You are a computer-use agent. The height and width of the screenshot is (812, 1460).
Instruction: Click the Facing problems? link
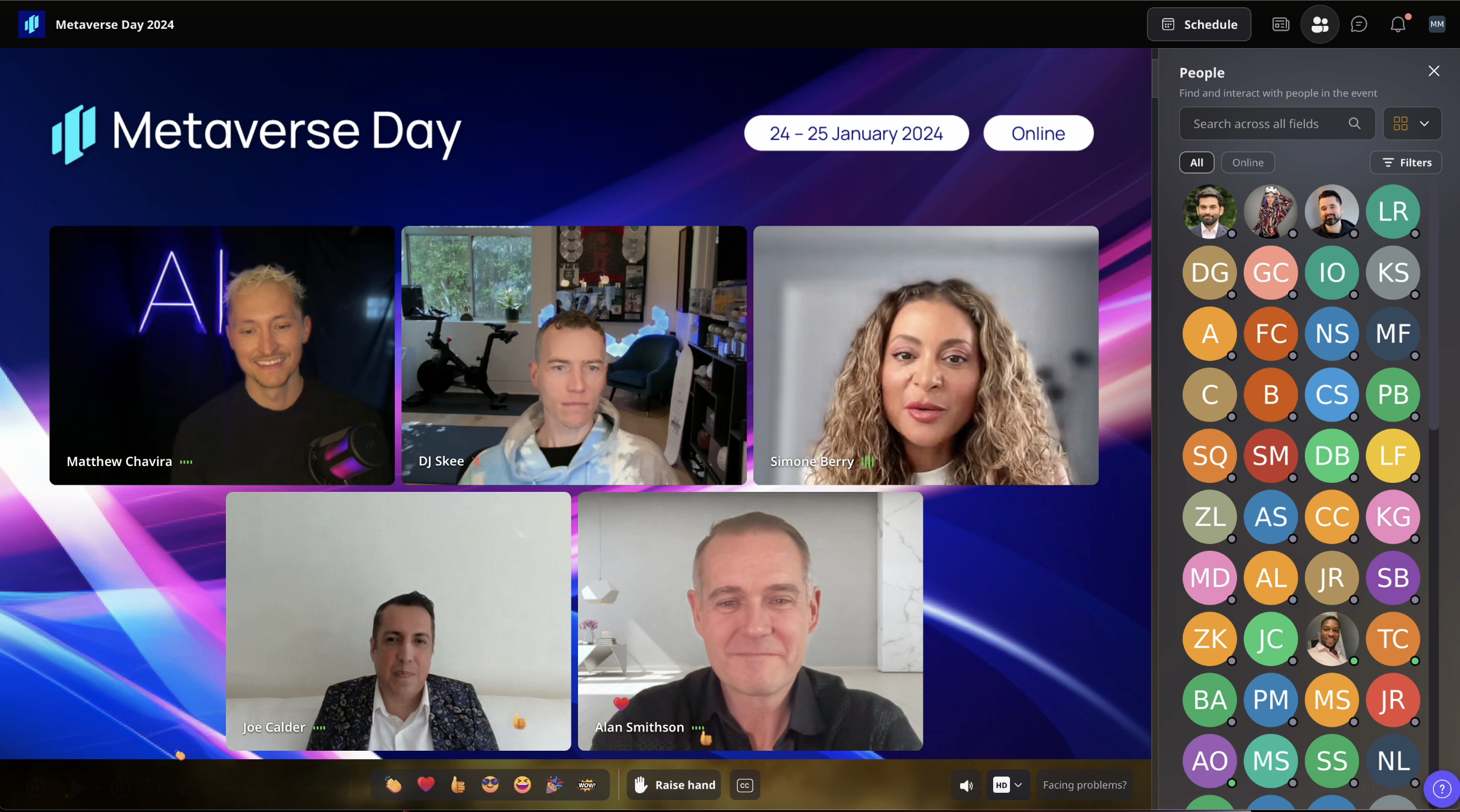point(1084,785)
